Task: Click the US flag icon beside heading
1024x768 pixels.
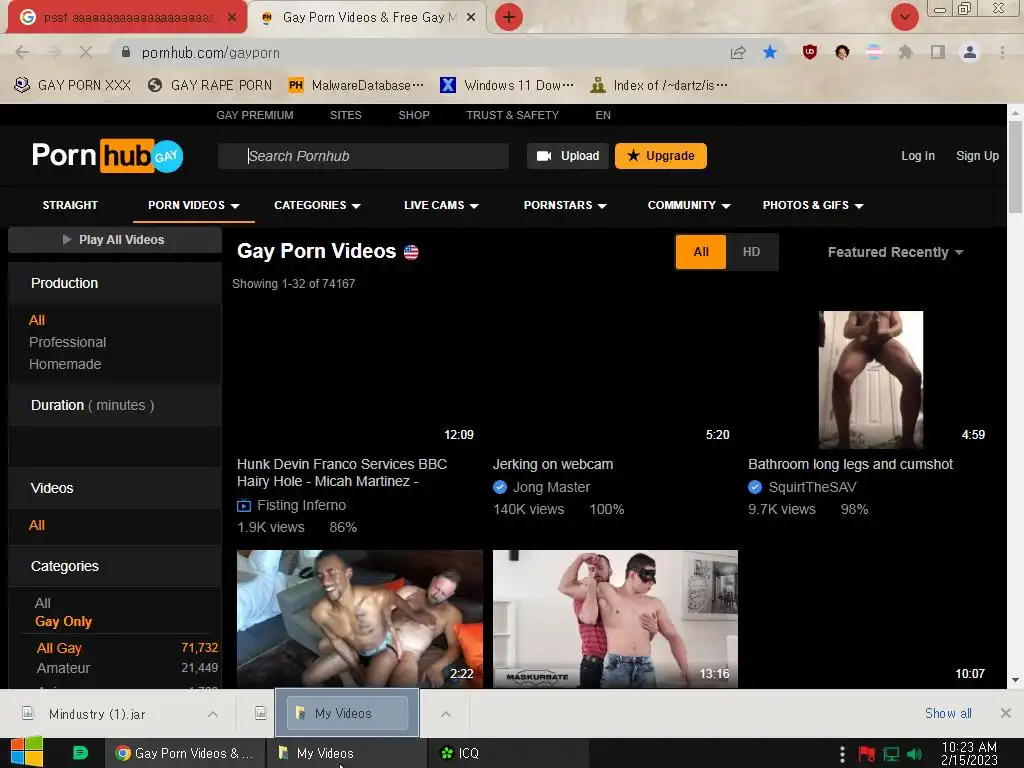Action: (x=411, y=252)
